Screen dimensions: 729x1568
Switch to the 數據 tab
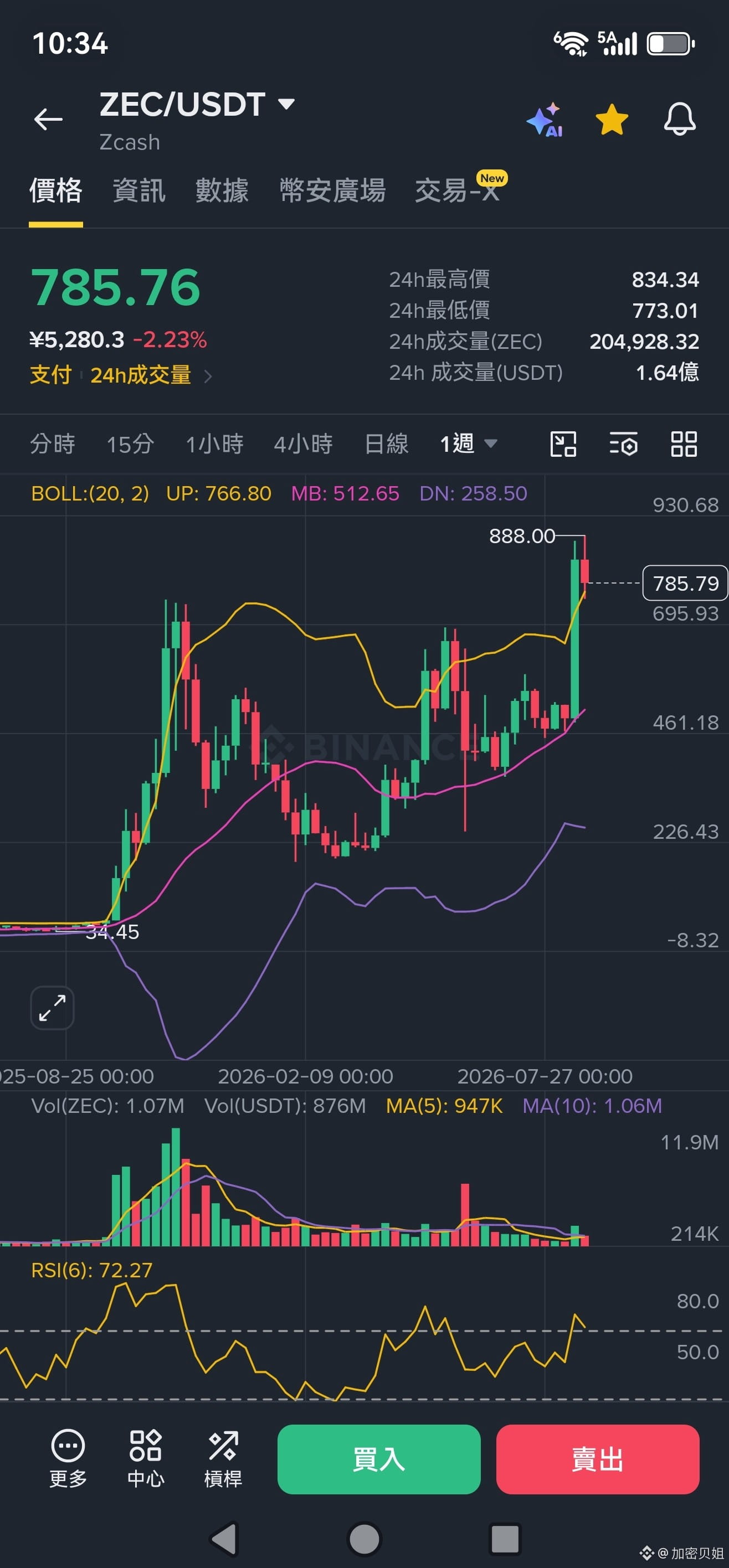click(x=222, y=190)
